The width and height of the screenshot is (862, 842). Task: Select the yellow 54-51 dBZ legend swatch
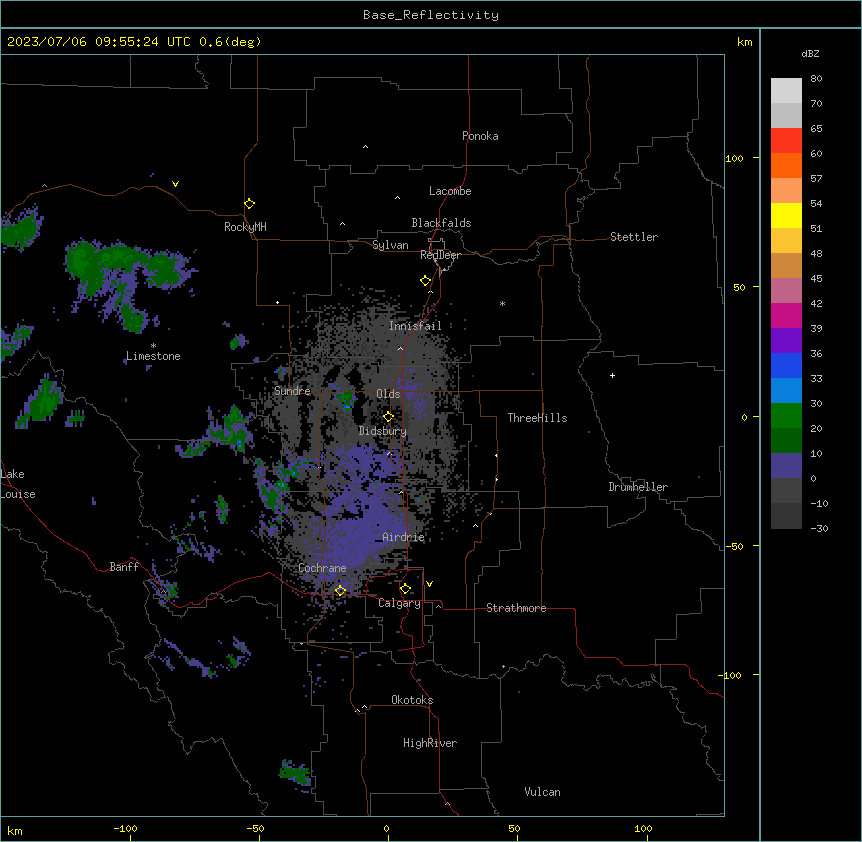coord(786,215)
